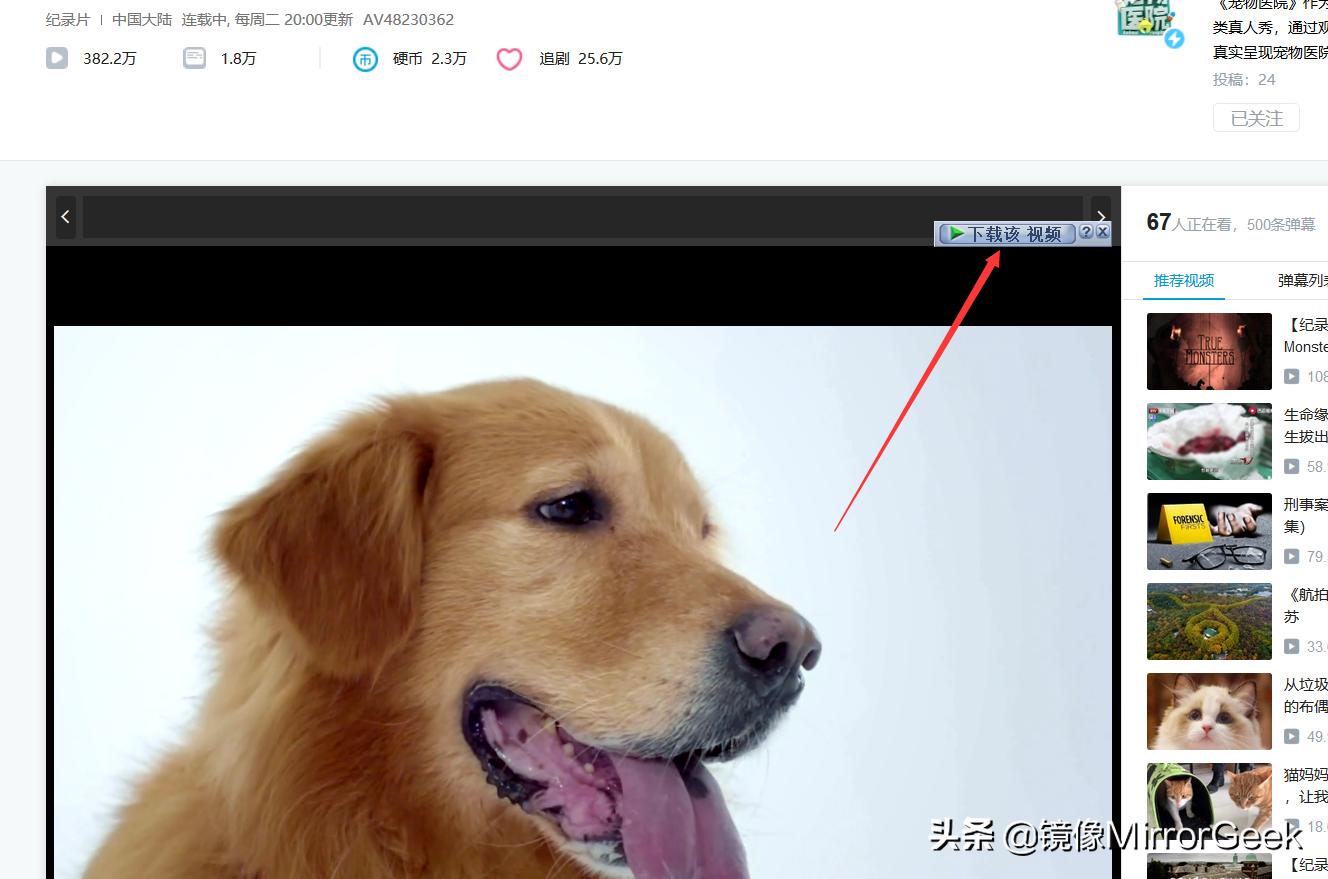
Task: Click the 投稿: 24 text
Action: pos(1244,80)
